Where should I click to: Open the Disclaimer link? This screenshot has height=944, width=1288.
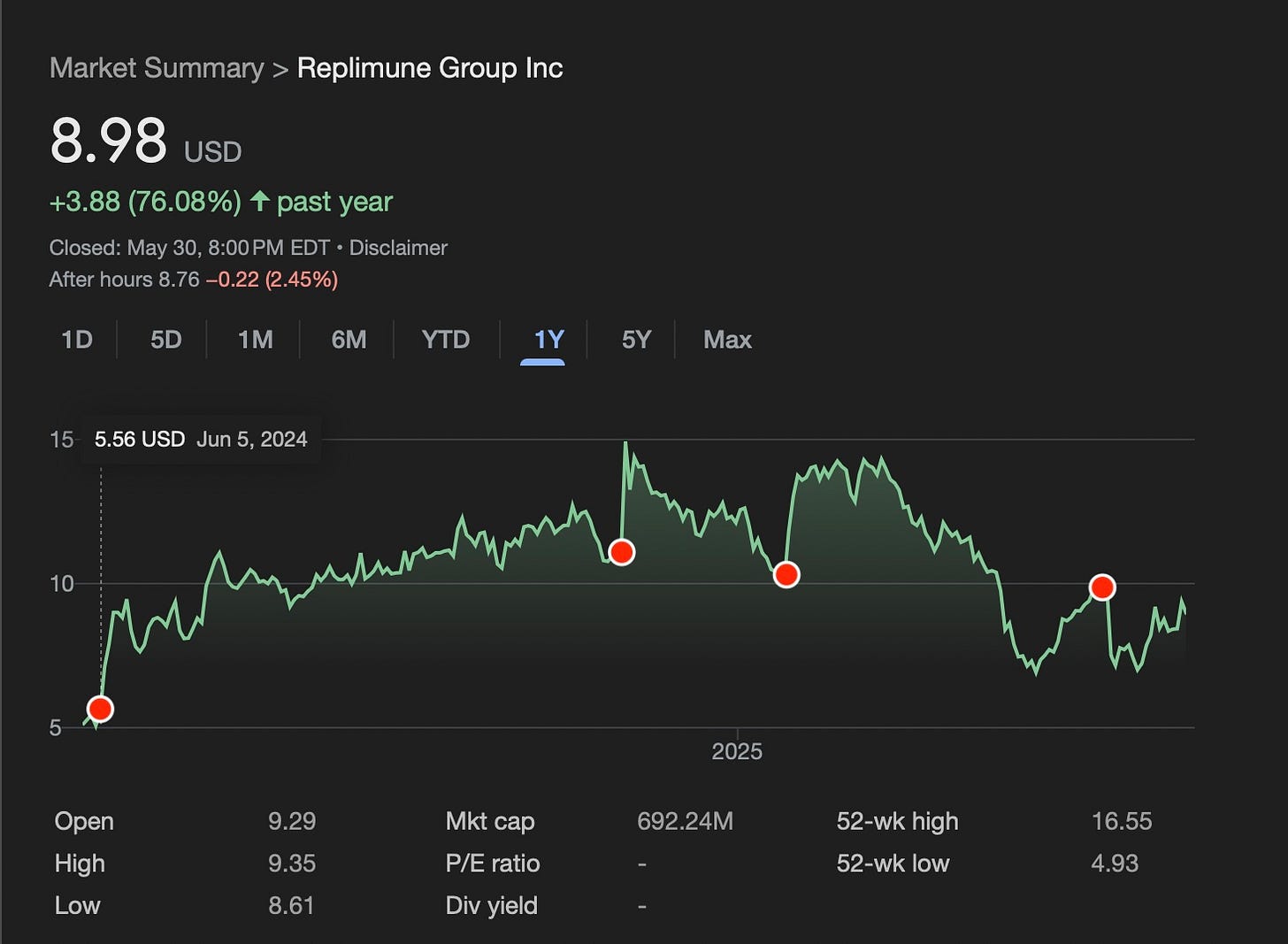point(398,248)
